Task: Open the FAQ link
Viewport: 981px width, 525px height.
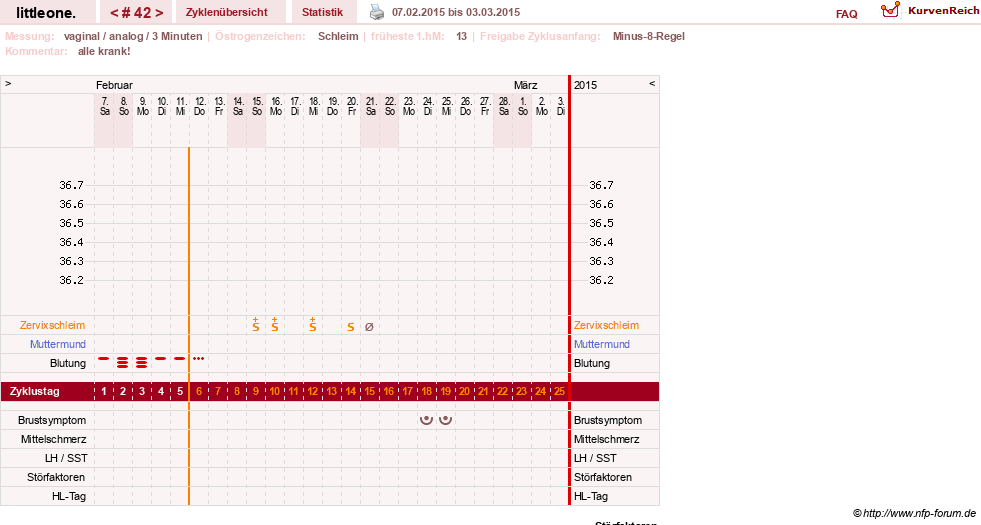Action: click(846, 14)
